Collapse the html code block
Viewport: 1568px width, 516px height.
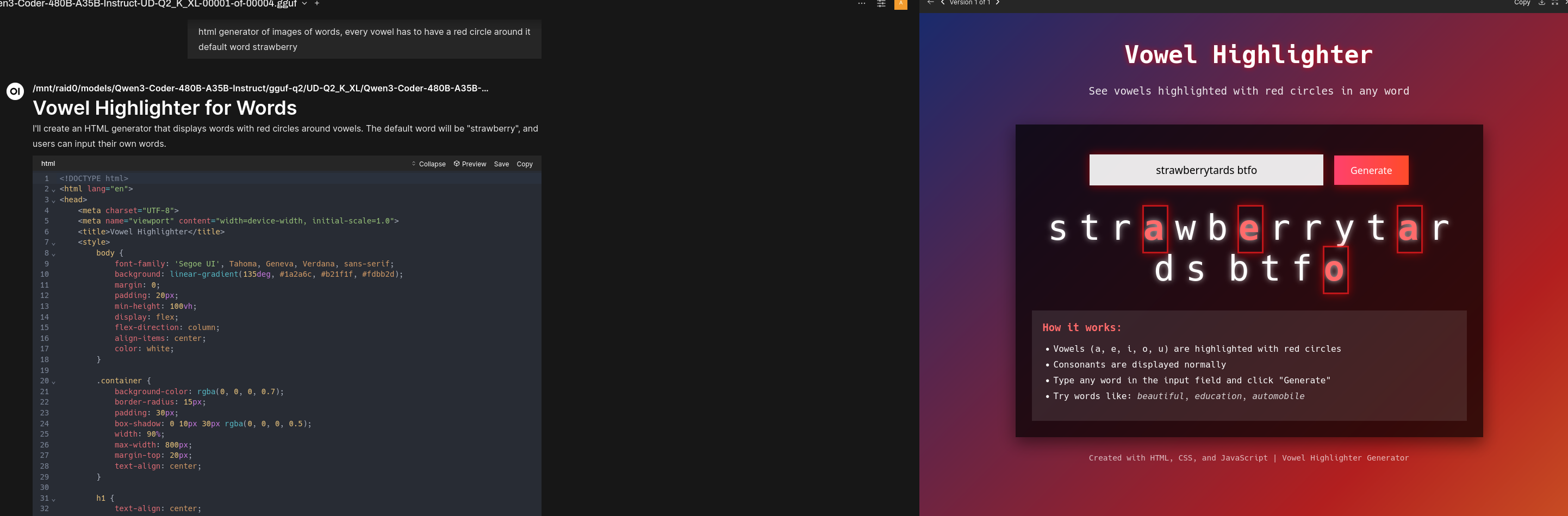(428, 164)
